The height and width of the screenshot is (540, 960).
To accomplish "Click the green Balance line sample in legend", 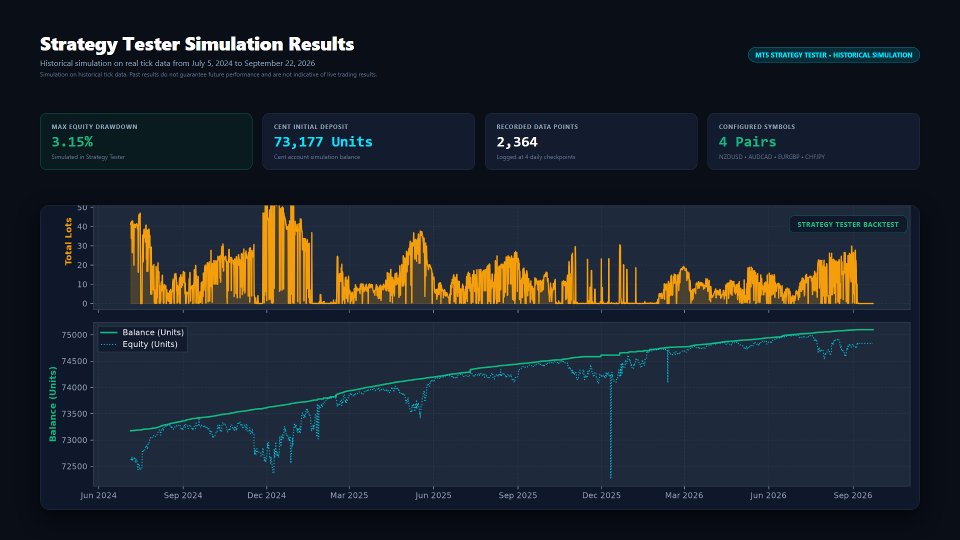I will coord(109,332).
